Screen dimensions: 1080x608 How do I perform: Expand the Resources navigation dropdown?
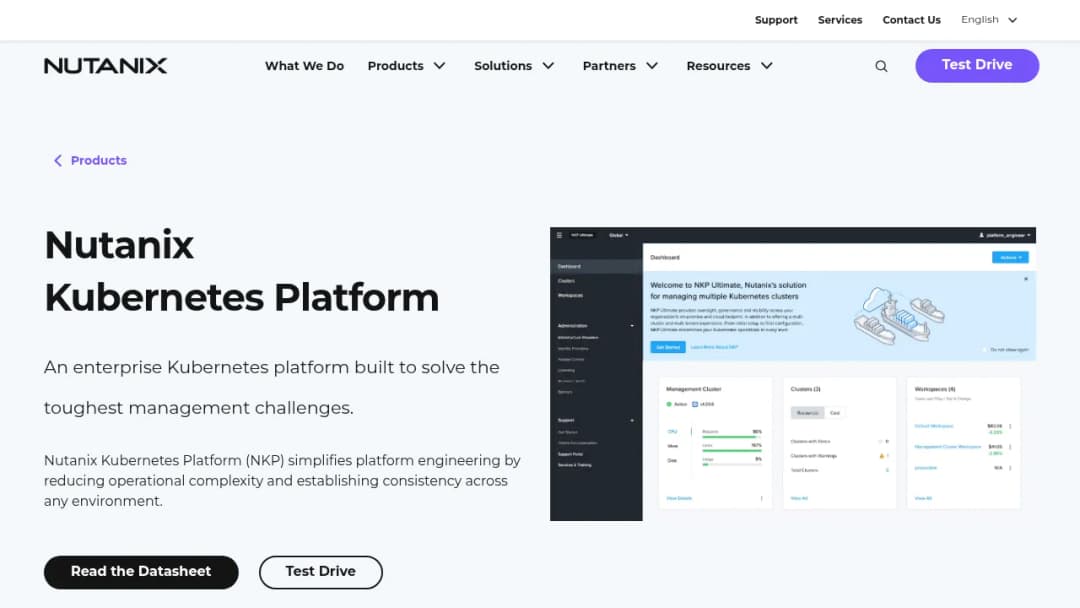[729, 66]
